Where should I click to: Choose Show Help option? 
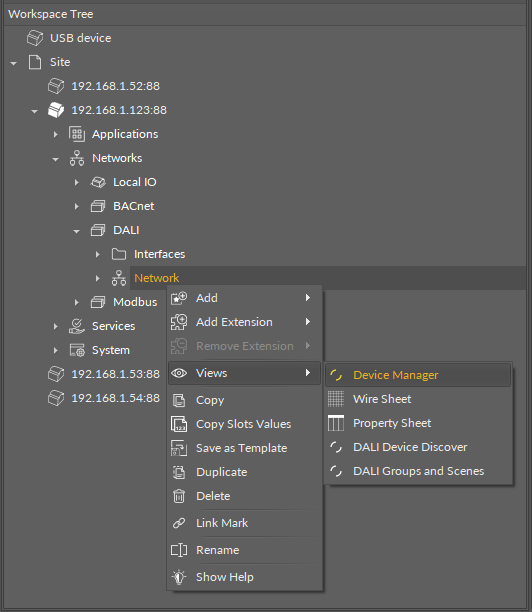point(245,577)
